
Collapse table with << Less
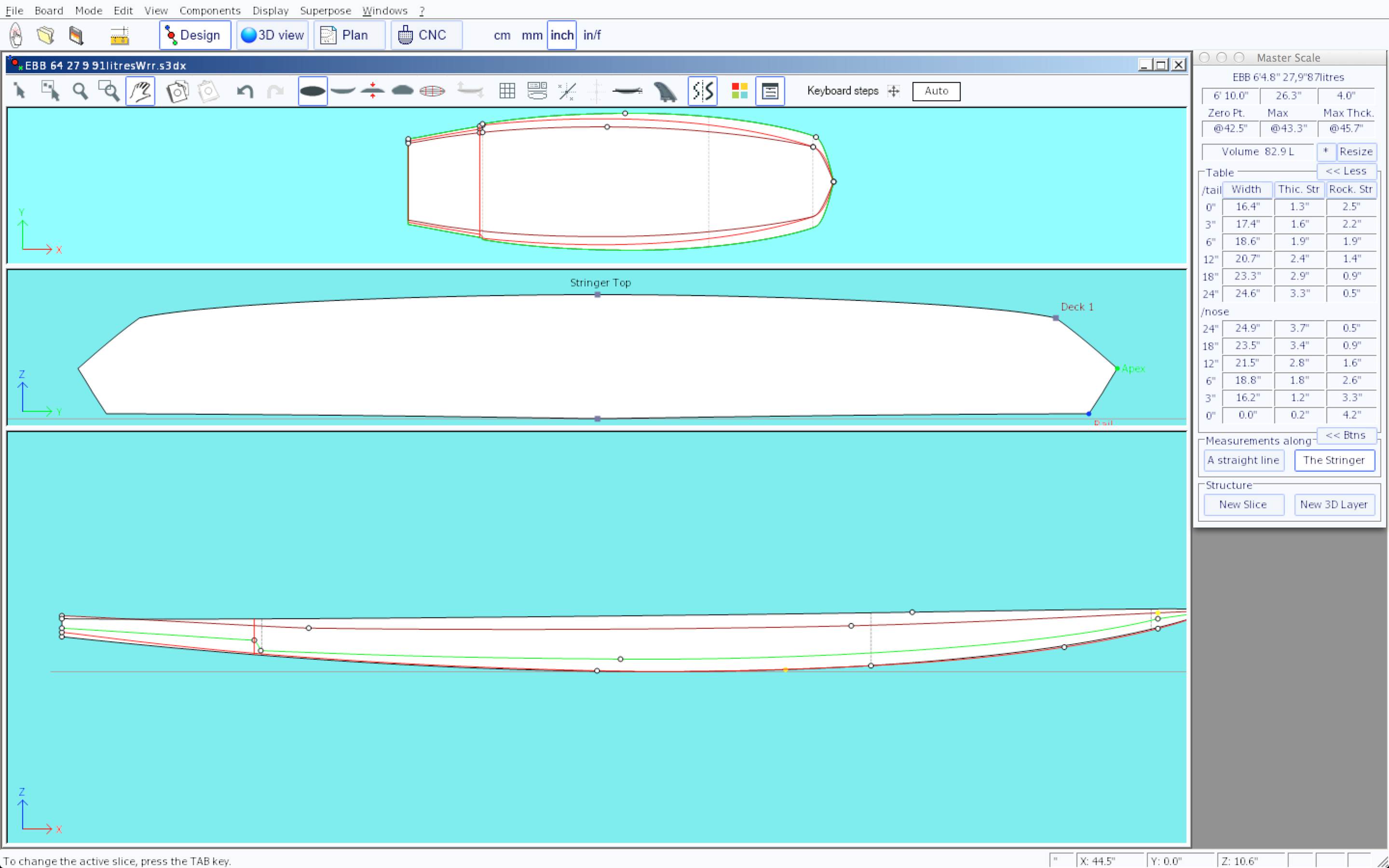coord(1346,171)
